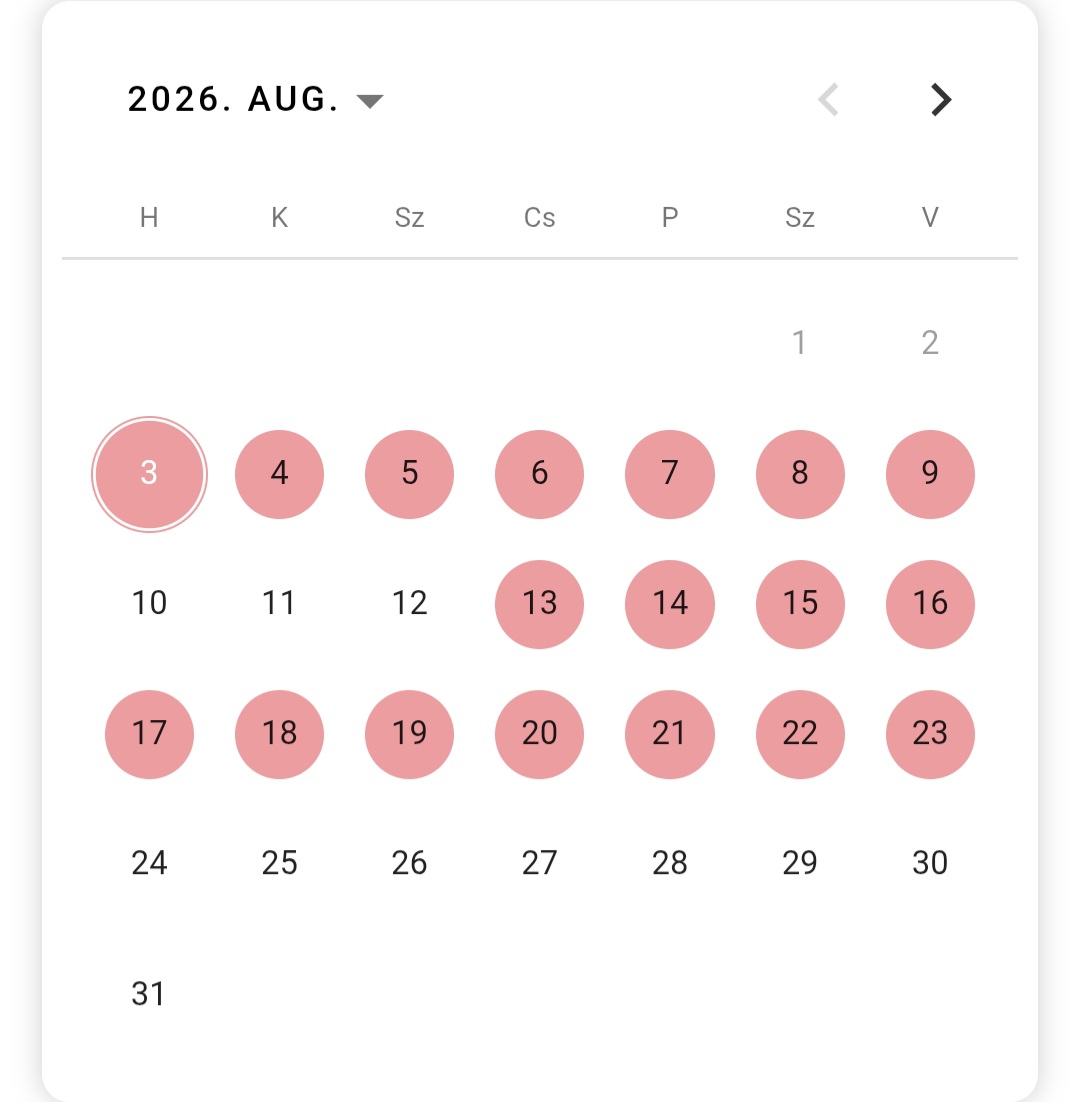Select day 31 in the last row
Image resolution: width=1080 pixels, height=1102 pixels.
149,994
